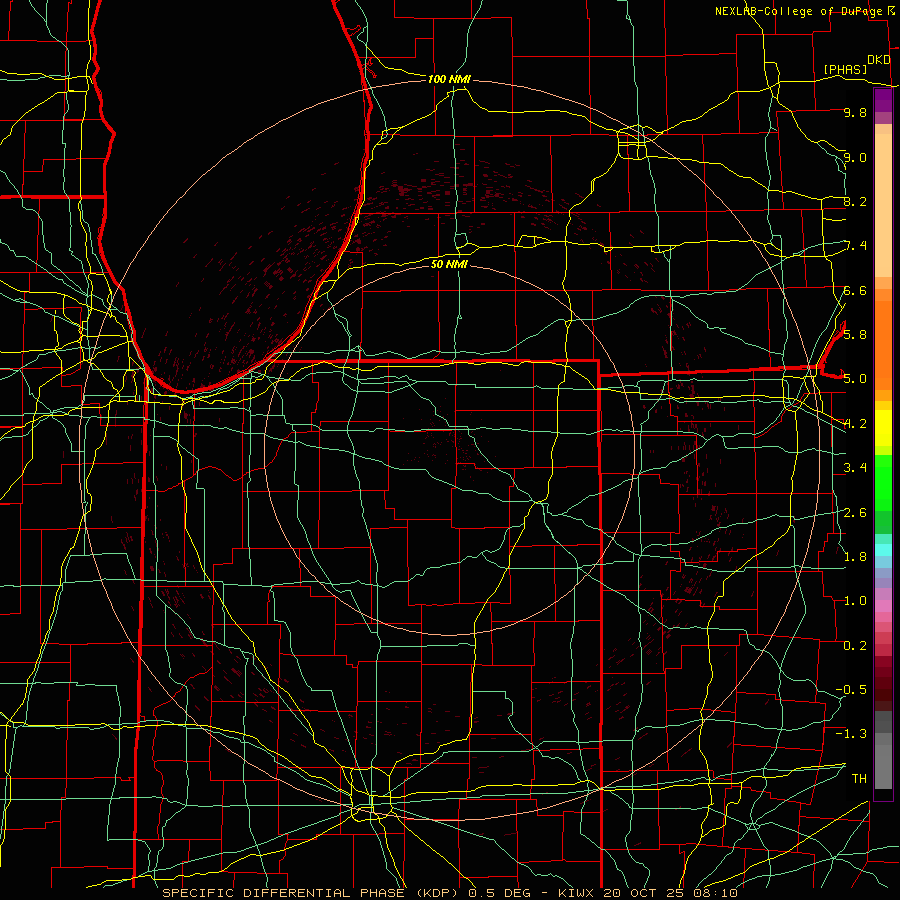Pick the cyan band of the color bar
This screenshot has width=900, height=900.
click(x=883, y=550)
